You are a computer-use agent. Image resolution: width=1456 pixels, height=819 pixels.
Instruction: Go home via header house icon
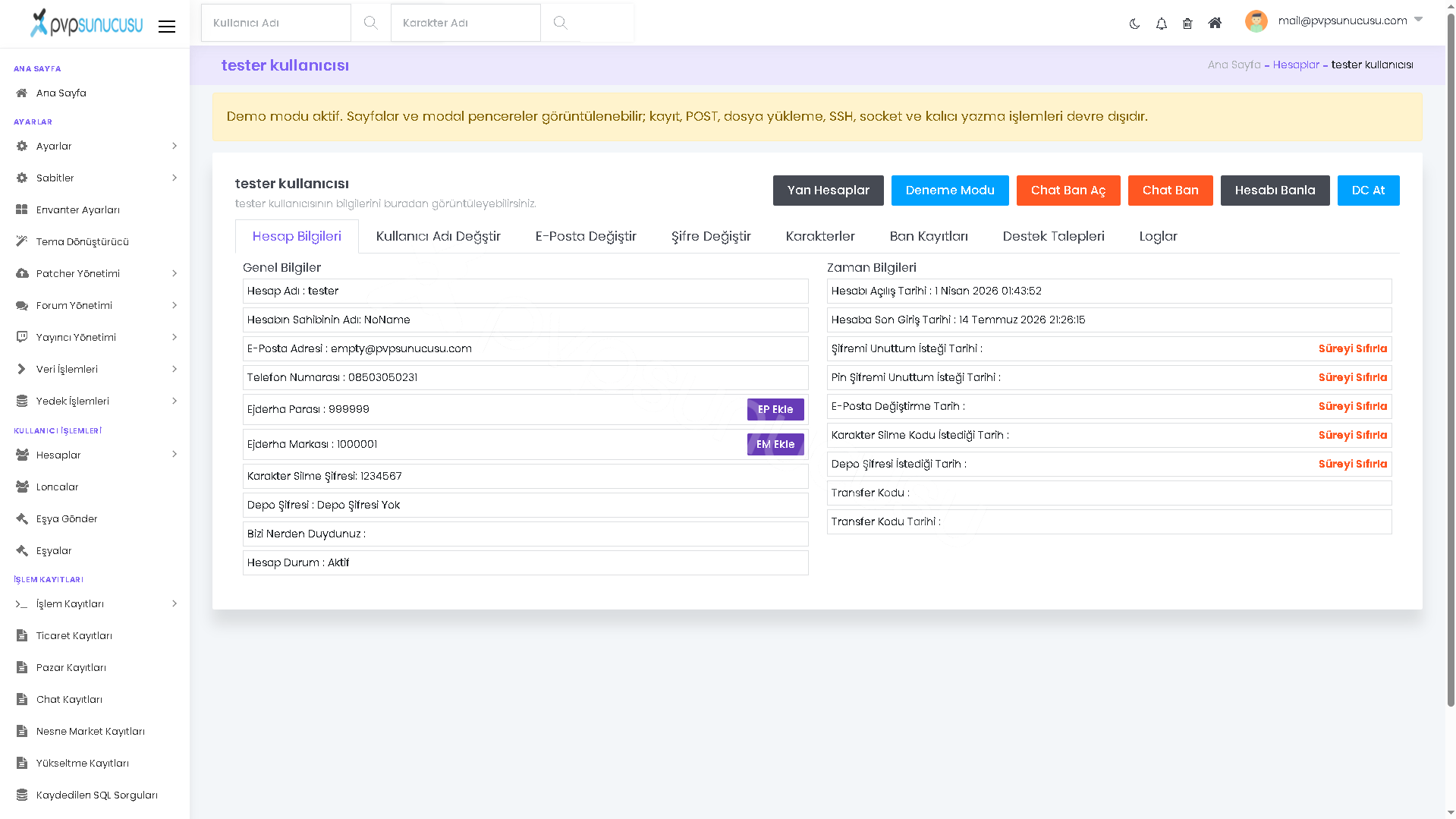[x=1215, y=23]
